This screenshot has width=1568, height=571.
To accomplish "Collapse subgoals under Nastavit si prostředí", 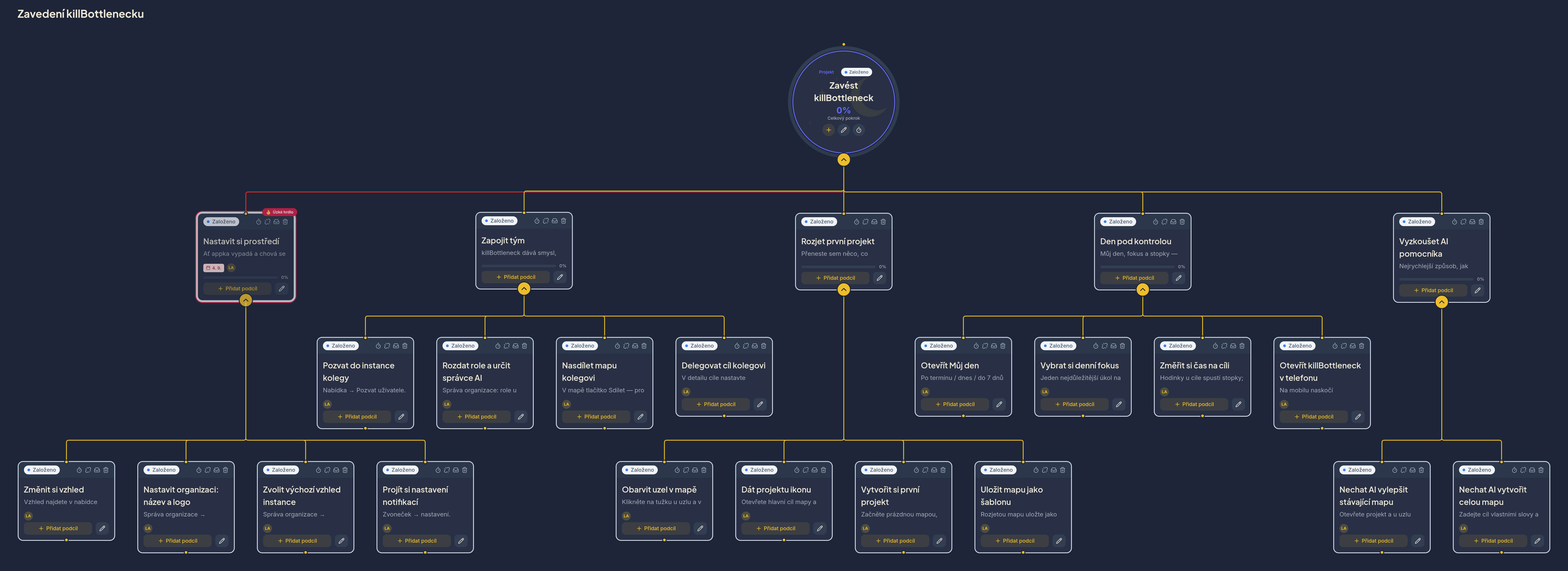I will coord(246,300).
